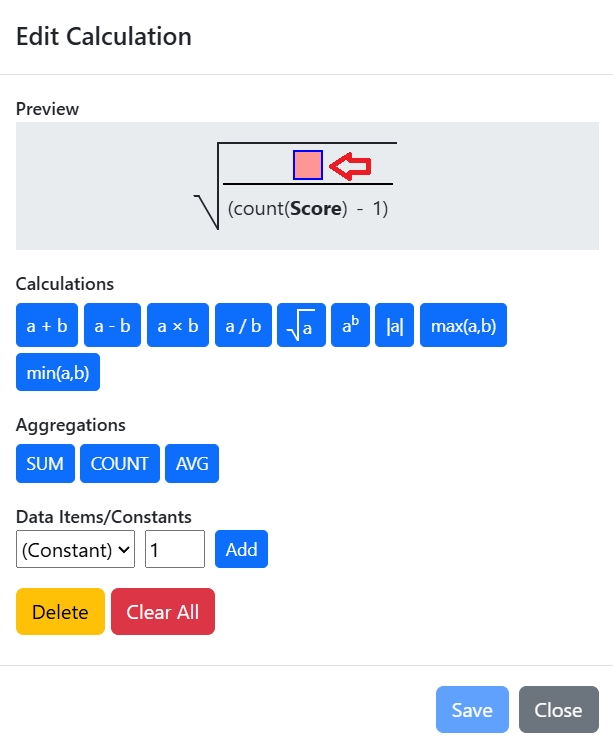Insert the min(a,b) function
Viewport: 613px width, 748px height.
point(58,372)
